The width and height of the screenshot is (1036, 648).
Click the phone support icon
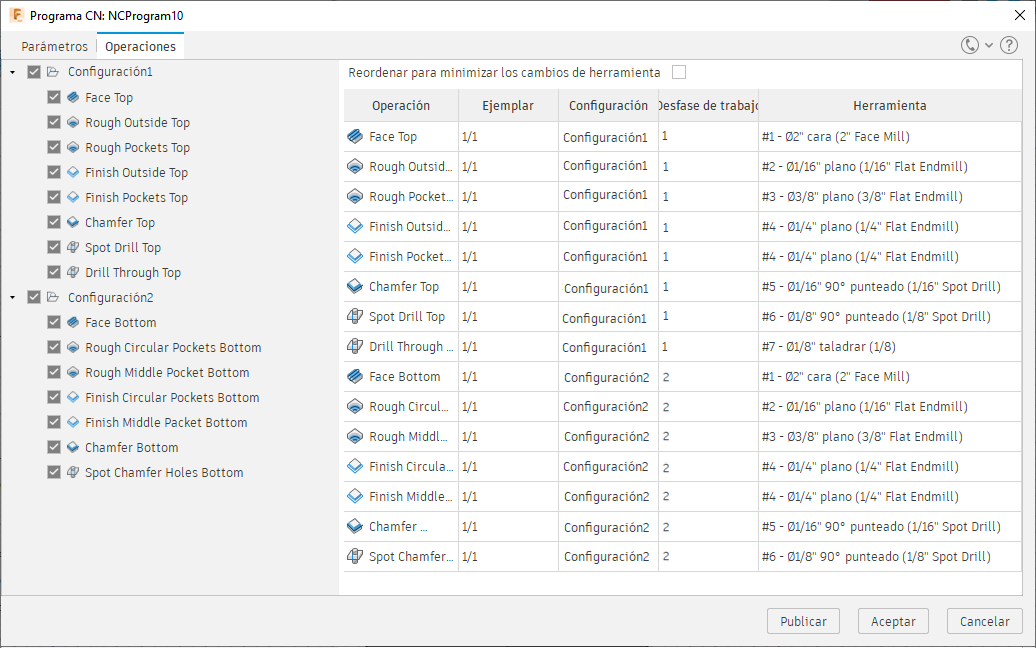pos(969,45)
